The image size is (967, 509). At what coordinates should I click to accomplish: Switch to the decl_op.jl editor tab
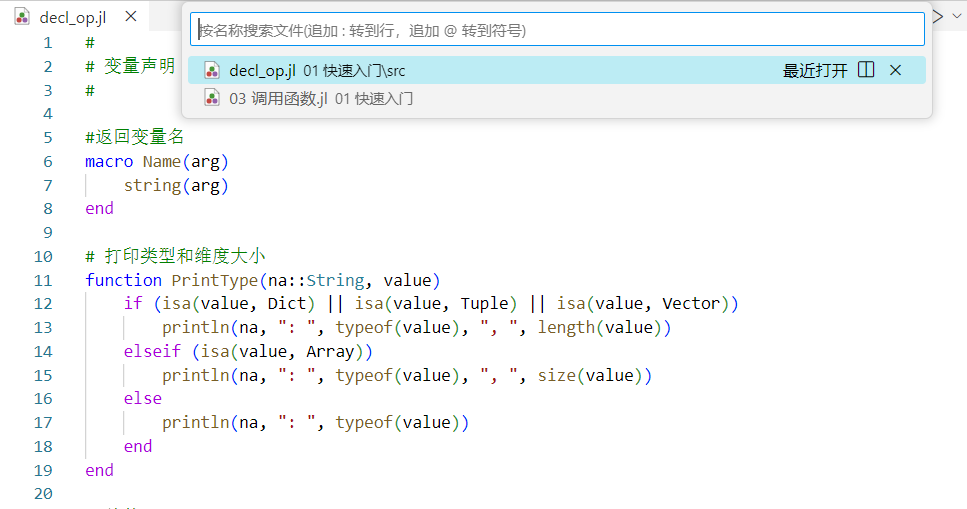point(72,17)
